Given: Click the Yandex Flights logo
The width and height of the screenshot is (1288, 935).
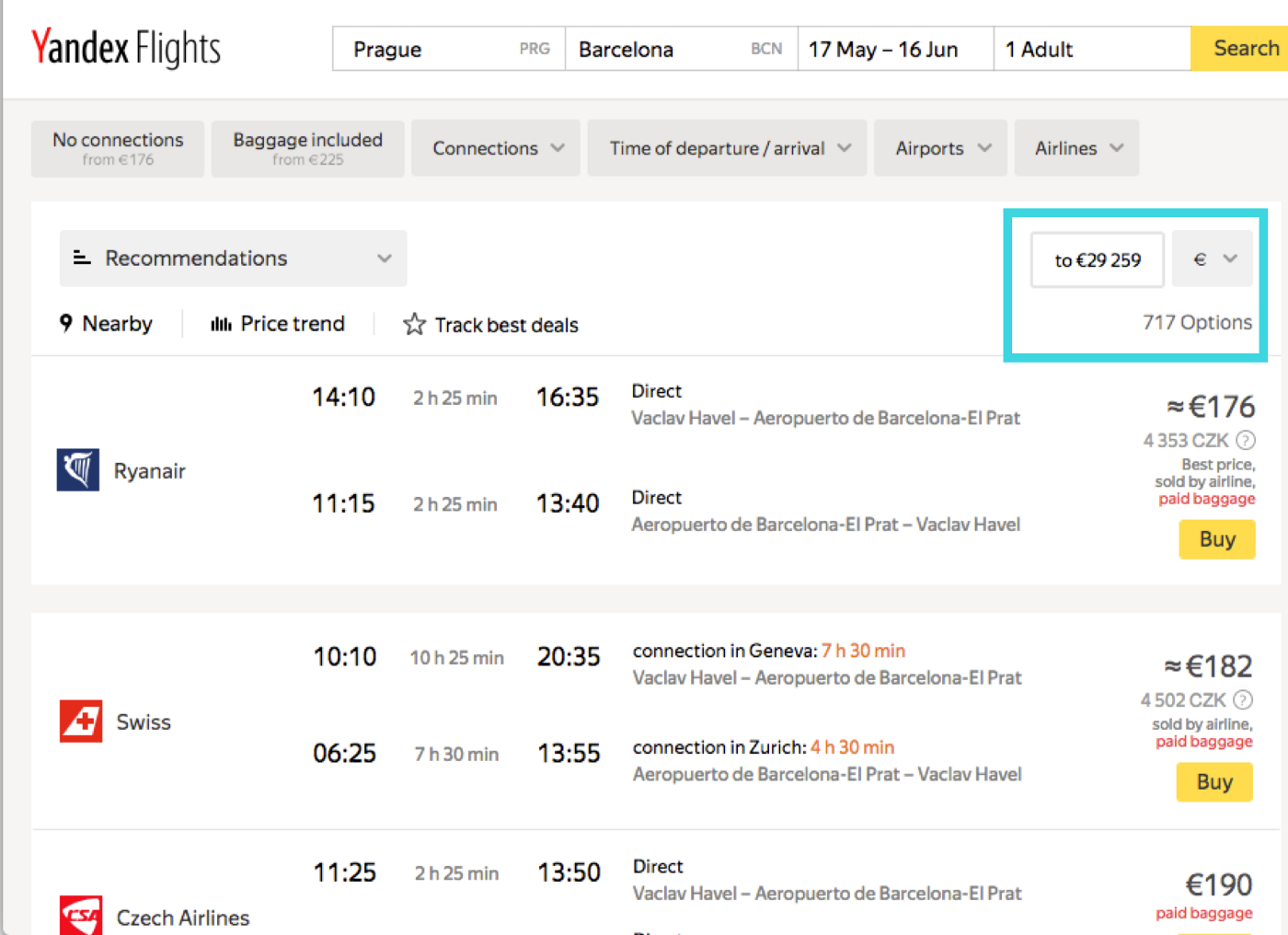Looking at the screenshot, I should pos(126,49).
